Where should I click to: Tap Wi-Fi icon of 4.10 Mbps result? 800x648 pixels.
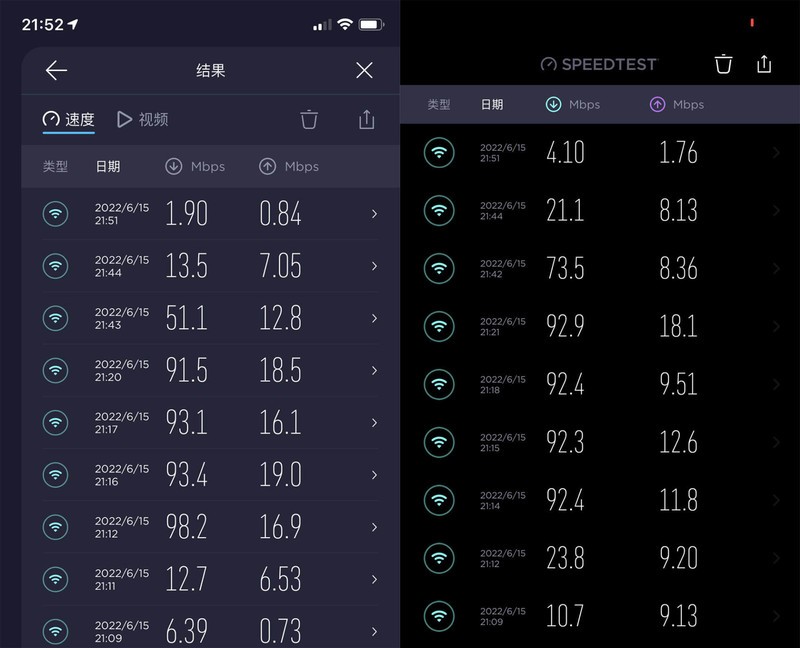click(438, 152)
